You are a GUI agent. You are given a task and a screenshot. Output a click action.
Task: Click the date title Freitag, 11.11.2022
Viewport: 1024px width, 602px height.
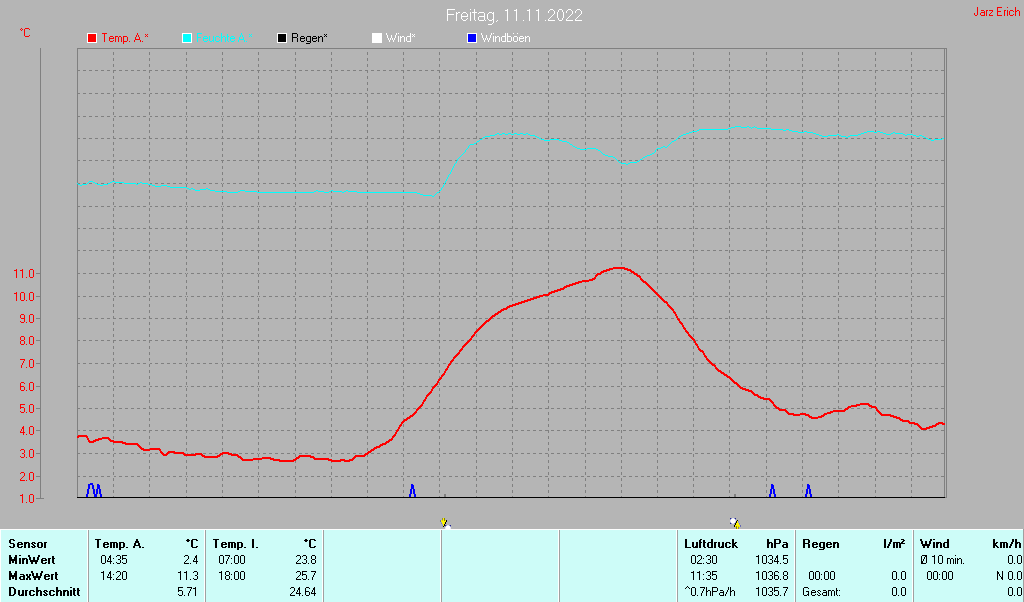[514, 15]
